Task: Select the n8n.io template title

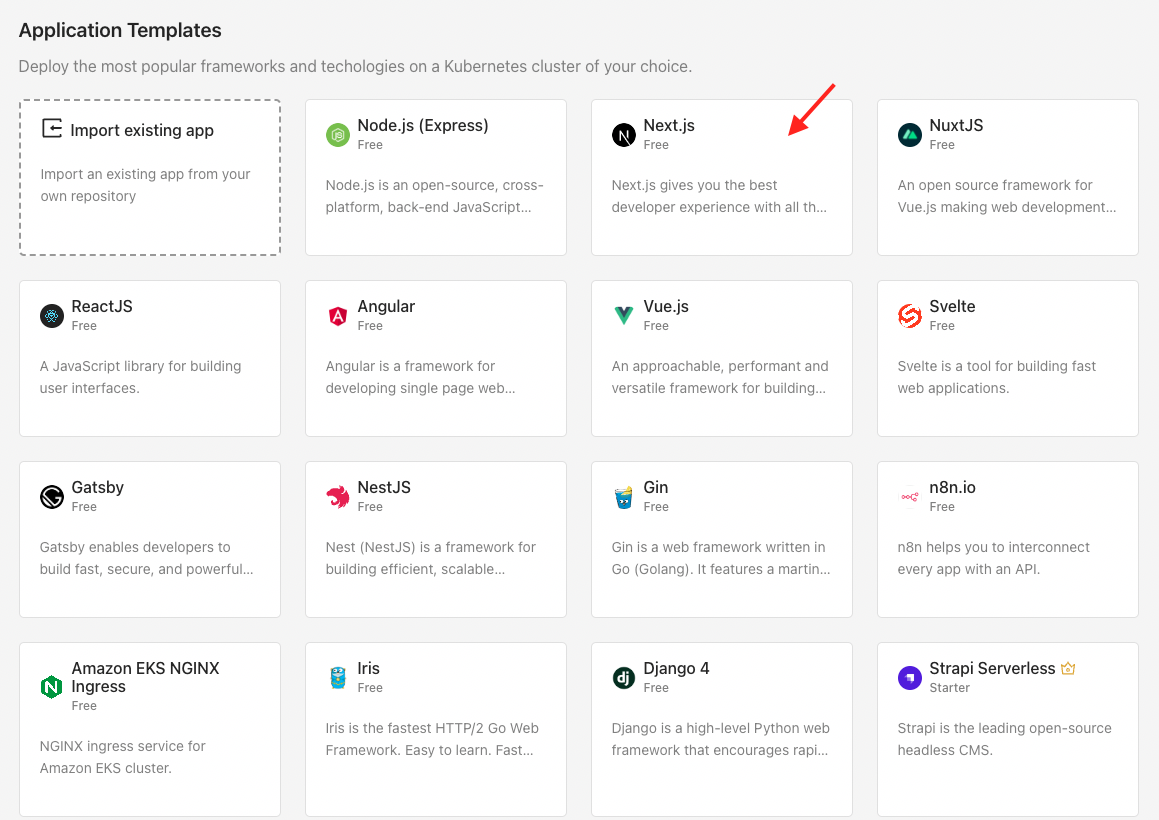Action: [953, 488]
